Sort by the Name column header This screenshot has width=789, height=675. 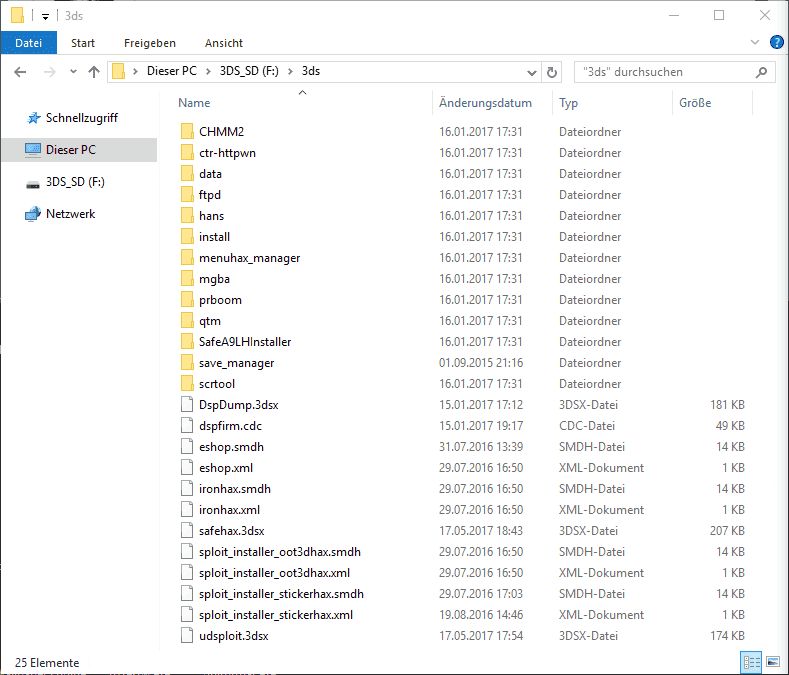[x=194, y=103]
